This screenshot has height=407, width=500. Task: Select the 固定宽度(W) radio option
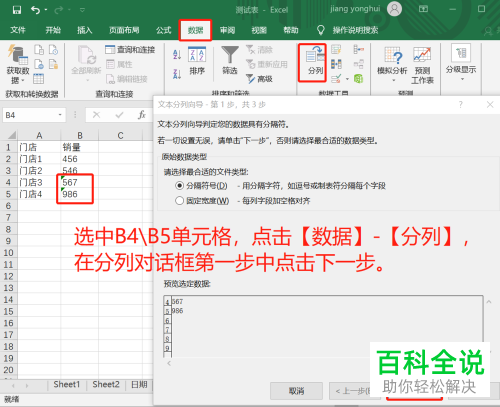tap(179, 201)
